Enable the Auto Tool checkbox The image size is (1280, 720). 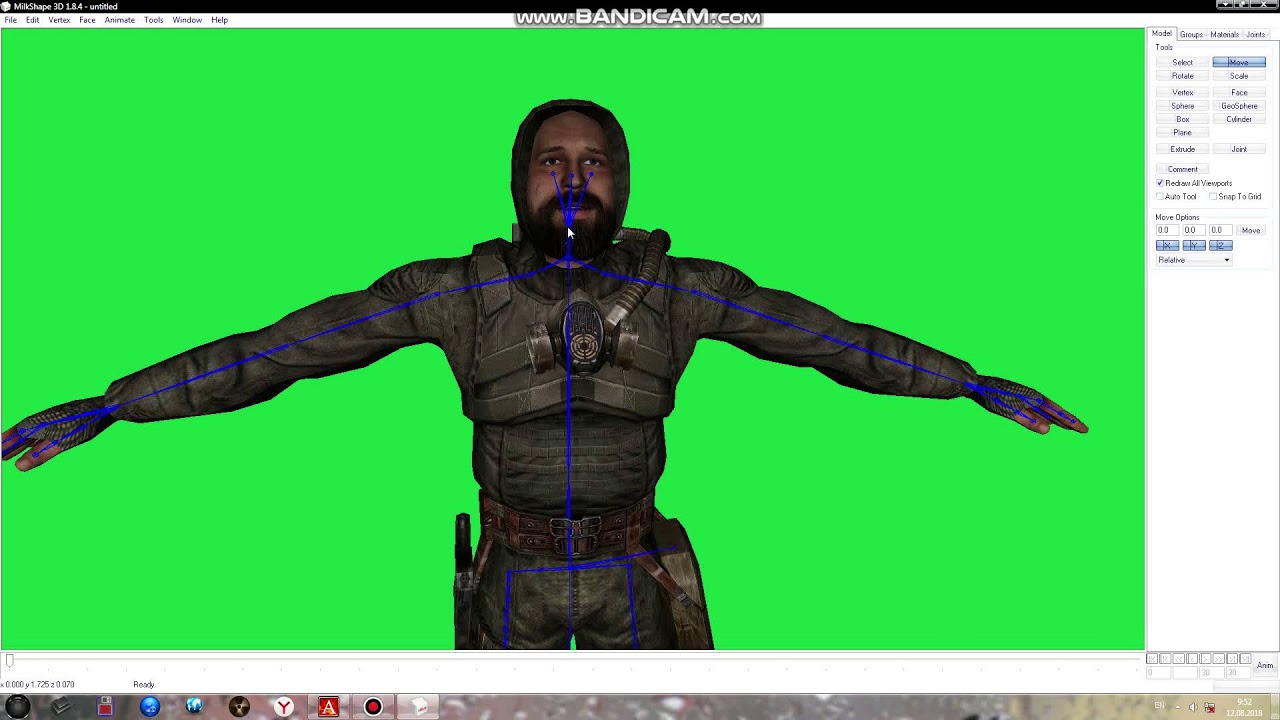click(x=1161, y=197)
